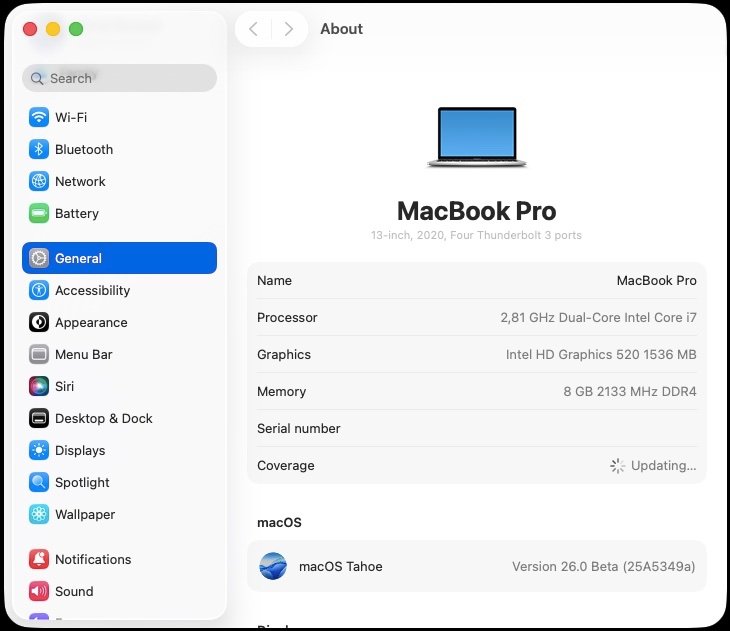Open the Desktop & Dock icon
The height and width of the screenshot is (631, 730).
coord(39,418)
